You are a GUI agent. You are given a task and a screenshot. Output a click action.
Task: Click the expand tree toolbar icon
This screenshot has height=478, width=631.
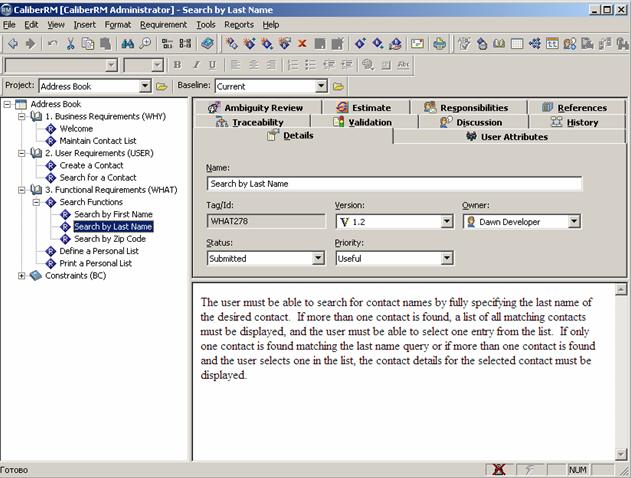tap(167, 43)
